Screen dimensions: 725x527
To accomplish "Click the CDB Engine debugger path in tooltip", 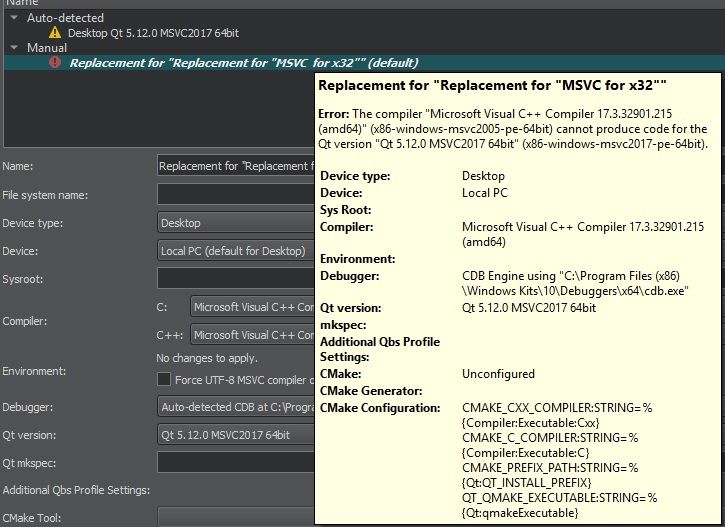I will click(x=576, y=283).
